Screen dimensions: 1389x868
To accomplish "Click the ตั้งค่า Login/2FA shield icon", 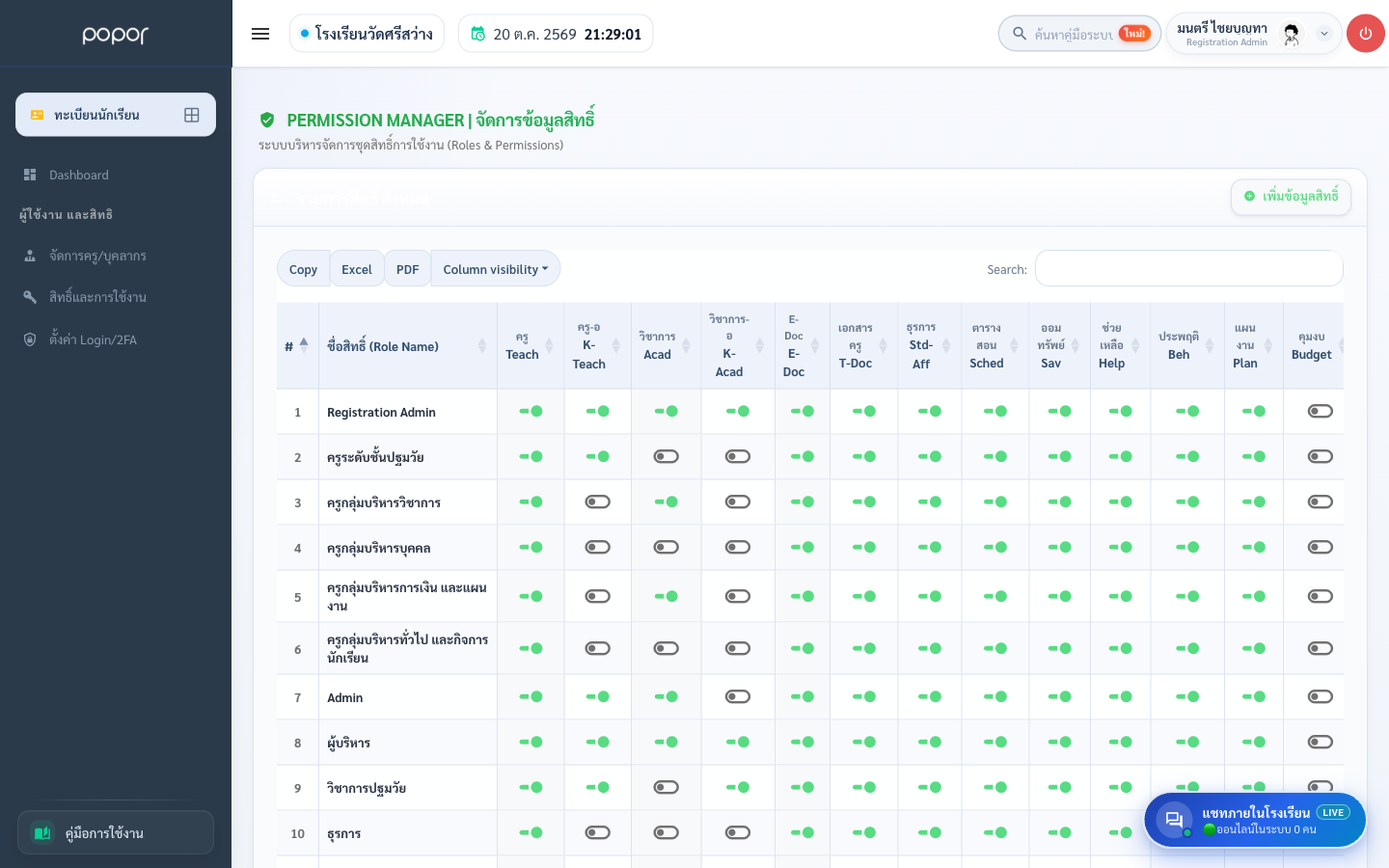I will (30, 339).
